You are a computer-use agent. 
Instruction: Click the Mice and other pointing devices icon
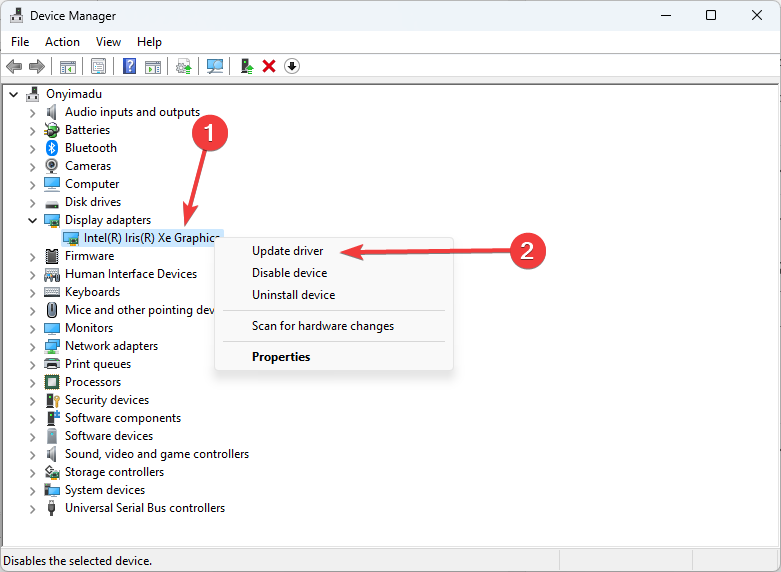coord(52,310)
